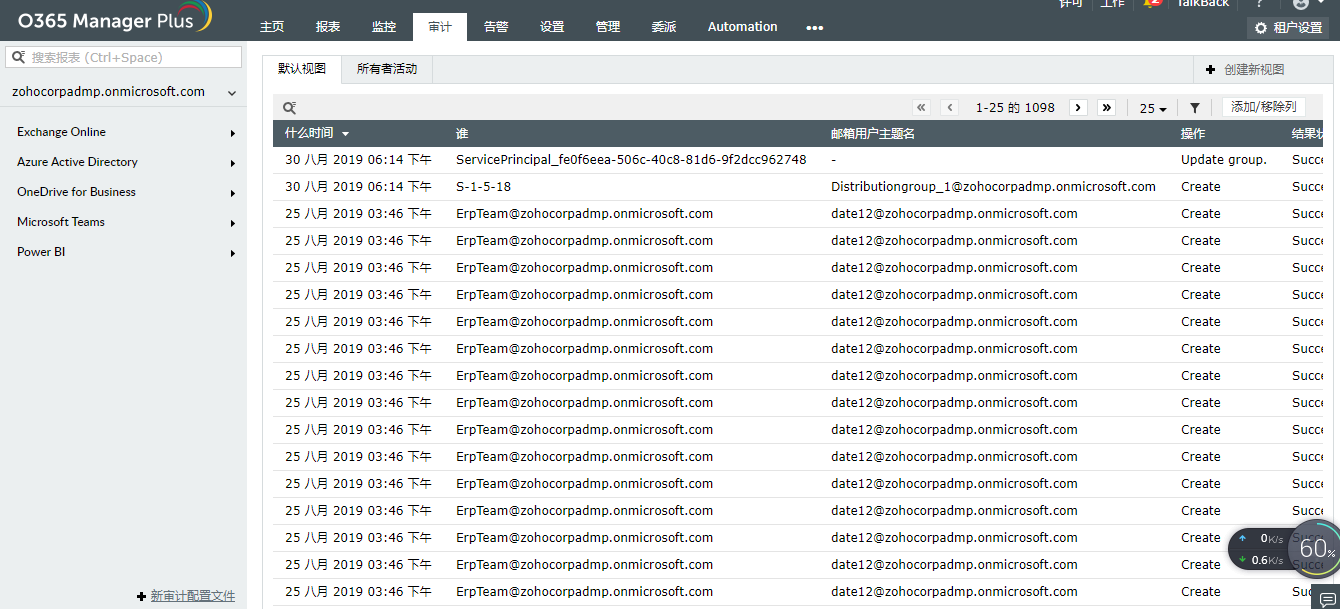
Task: Click the three-dots more menu in navigation
Action: pos(814,28)
